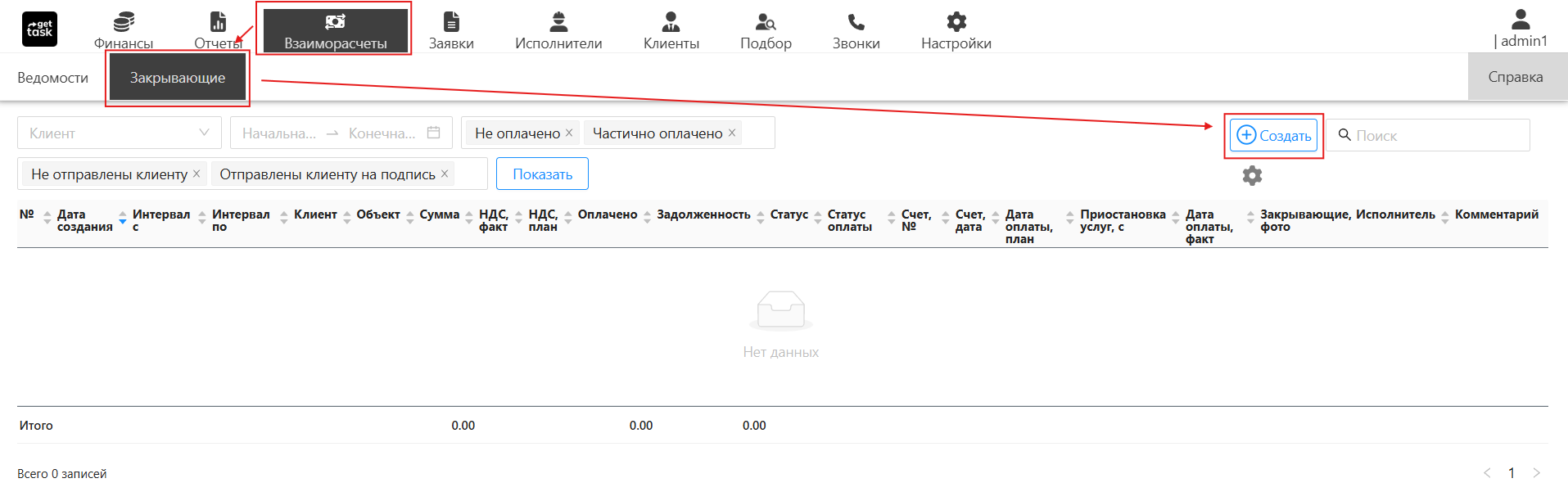Click the Создать button

1273,136
